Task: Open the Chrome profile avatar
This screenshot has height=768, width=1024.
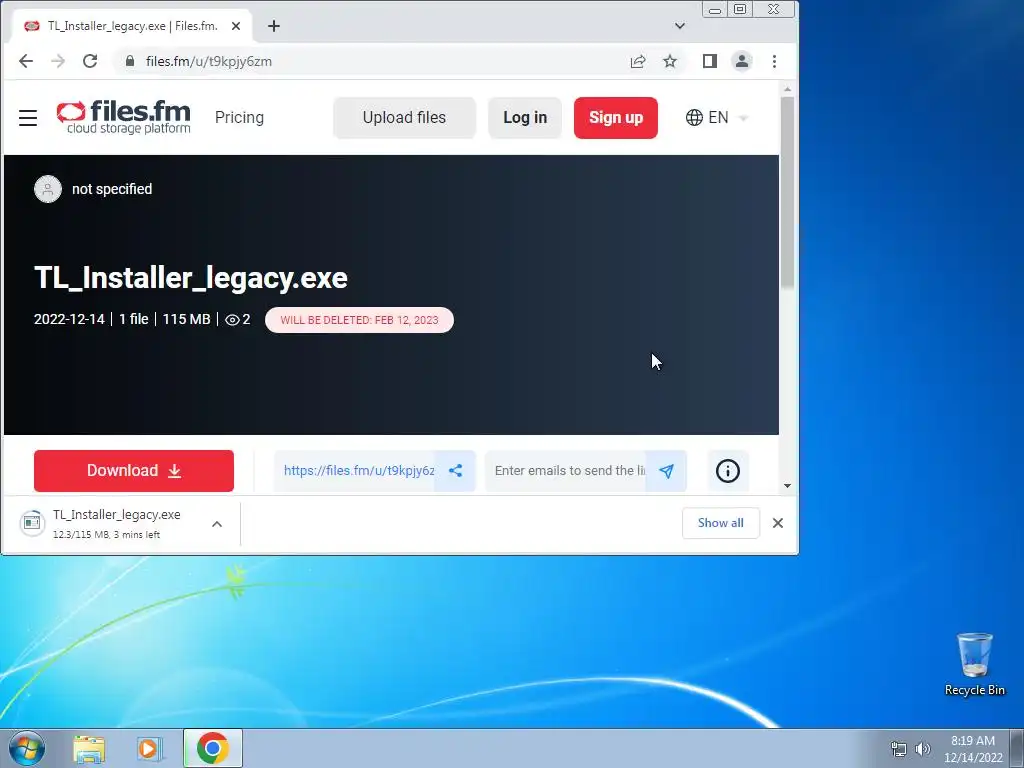Action: click(x=742, y=61)
